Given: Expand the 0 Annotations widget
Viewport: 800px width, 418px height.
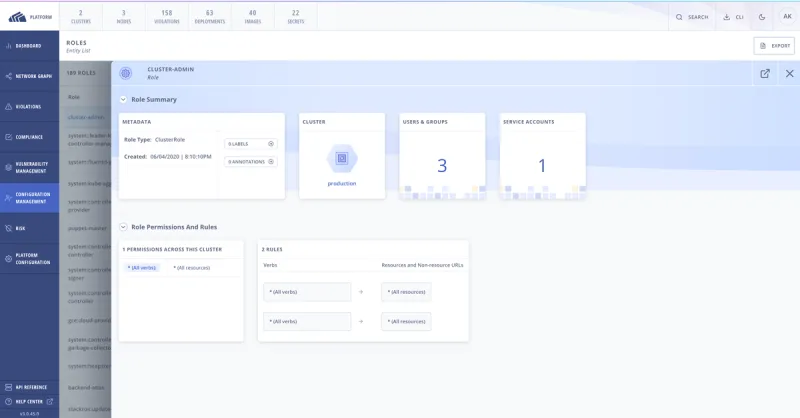Looking at the screenshot, I should click(x=250, y=161).
